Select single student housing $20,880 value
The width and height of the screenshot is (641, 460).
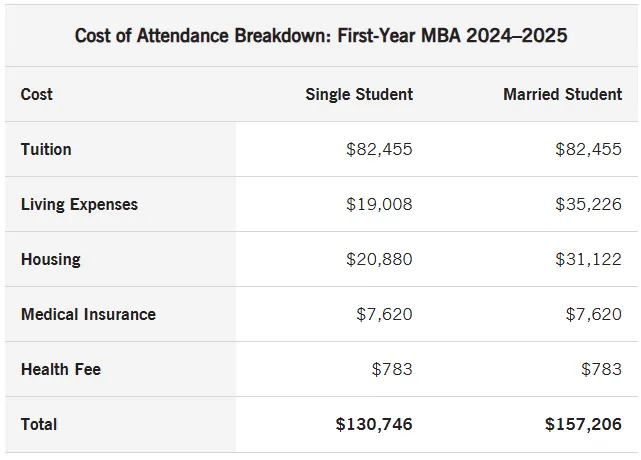point(379,259)
